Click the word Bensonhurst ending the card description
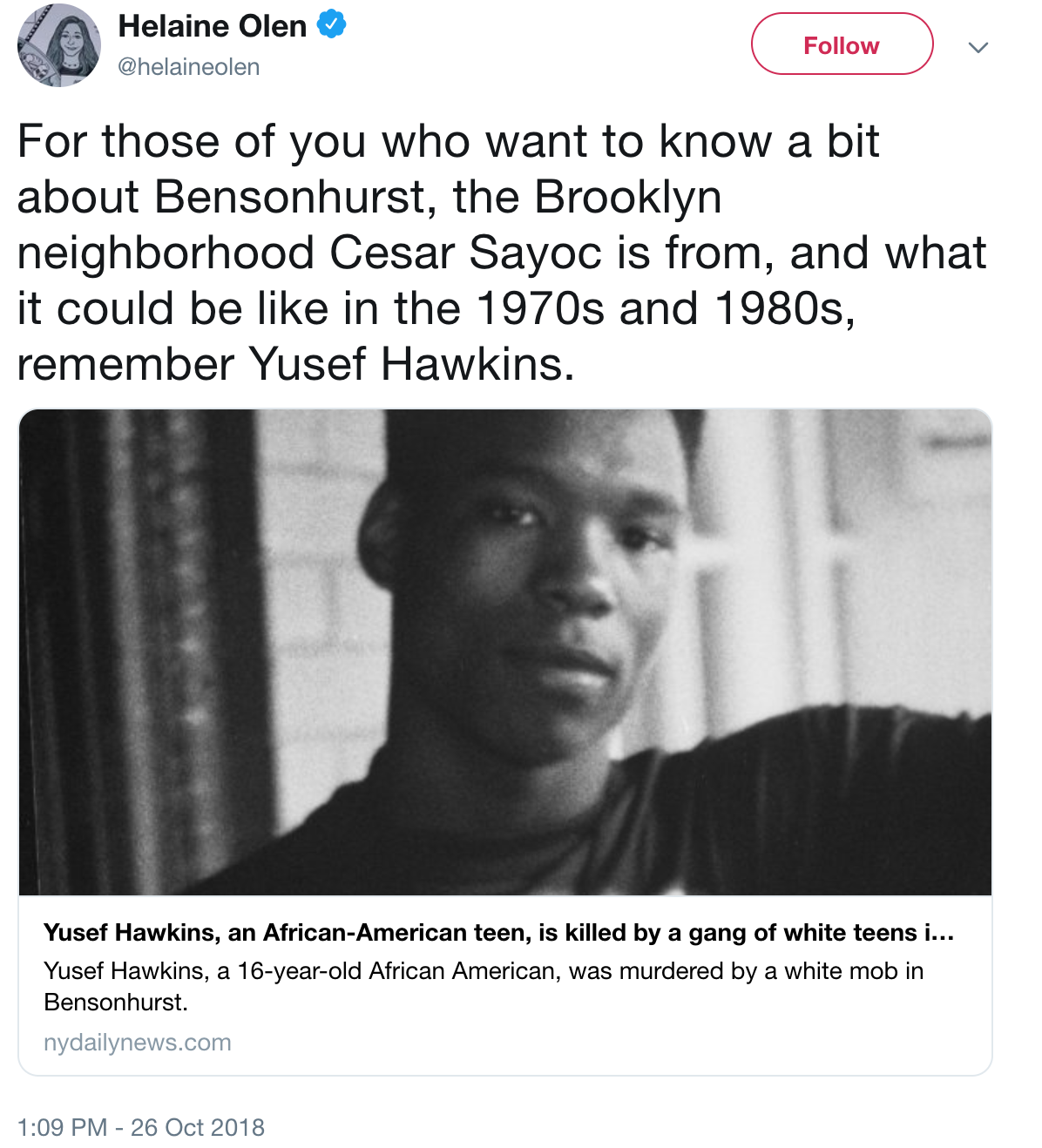1042x1148 pixels. (x=116, y=1003)
